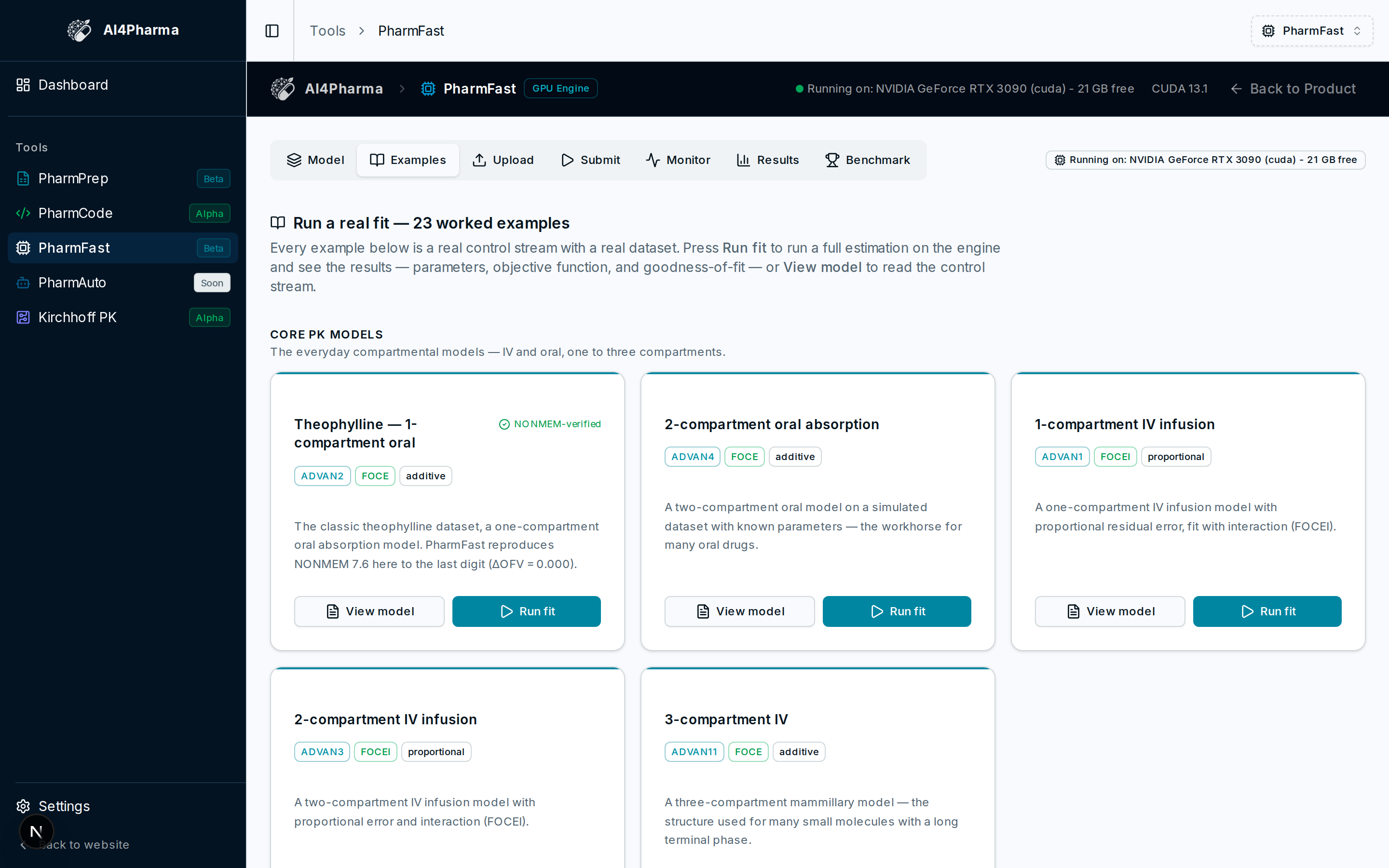Screen dimensions: 1389x868
Task: Click proportional tag on 2-compartment IV infusion
Action: tap(436, 752)
